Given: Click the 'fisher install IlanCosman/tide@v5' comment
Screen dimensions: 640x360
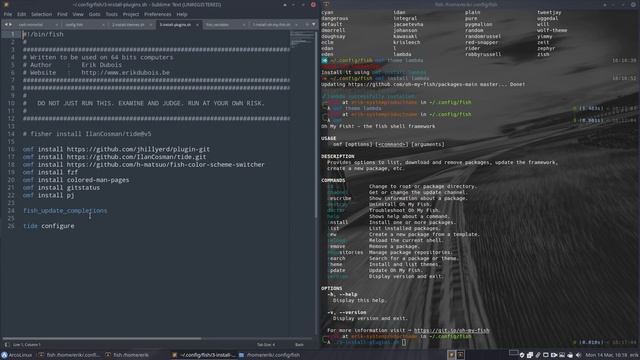Looking at the screenshot, I should pyautogui.click(x=87, y=134).
